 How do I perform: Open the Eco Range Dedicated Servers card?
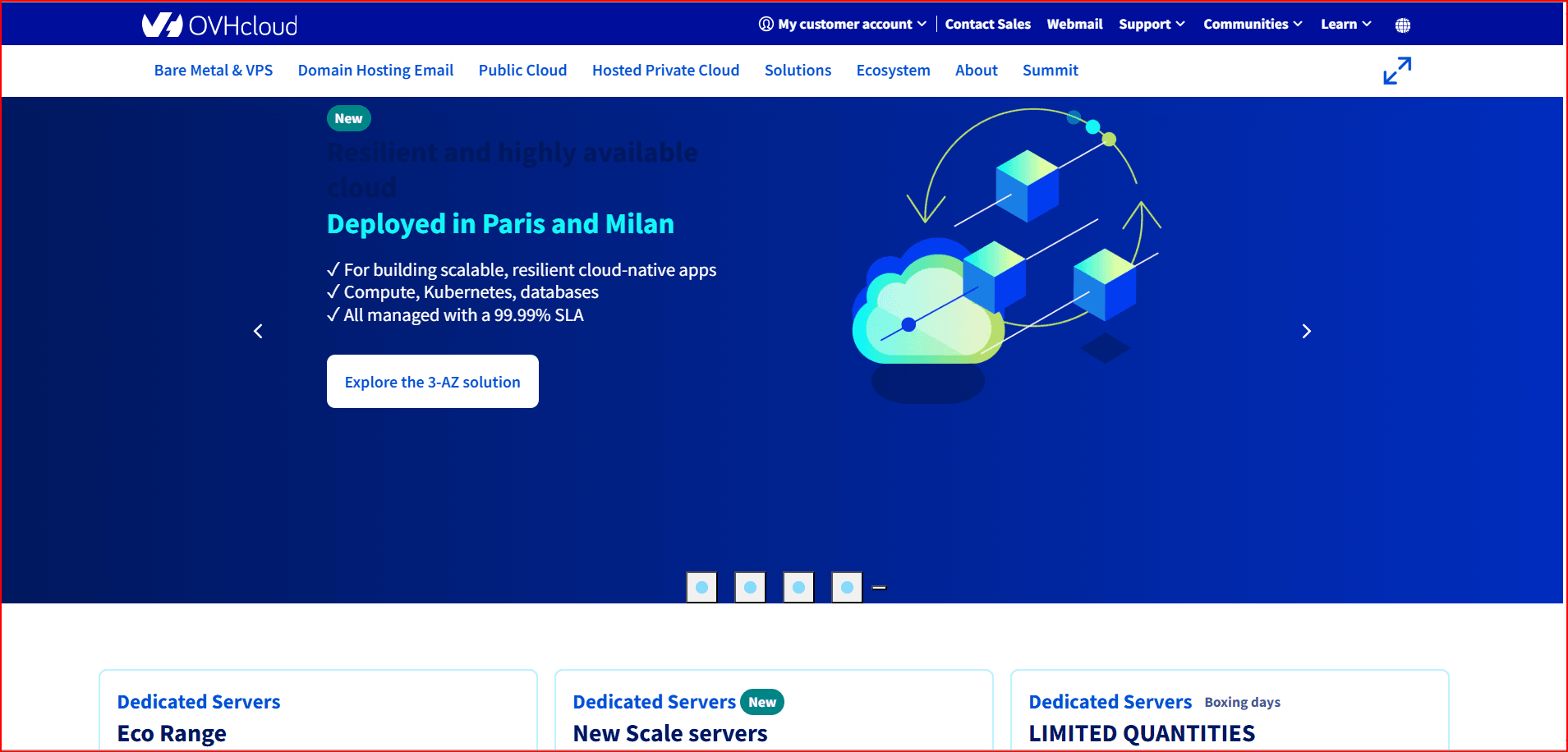pos(318,716)
